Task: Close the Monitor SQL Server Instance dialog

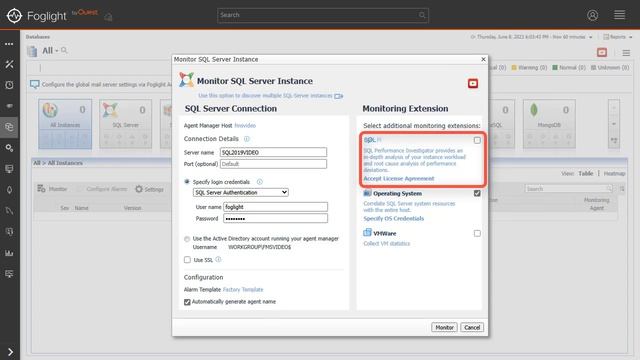Action: tap(483, 59)
